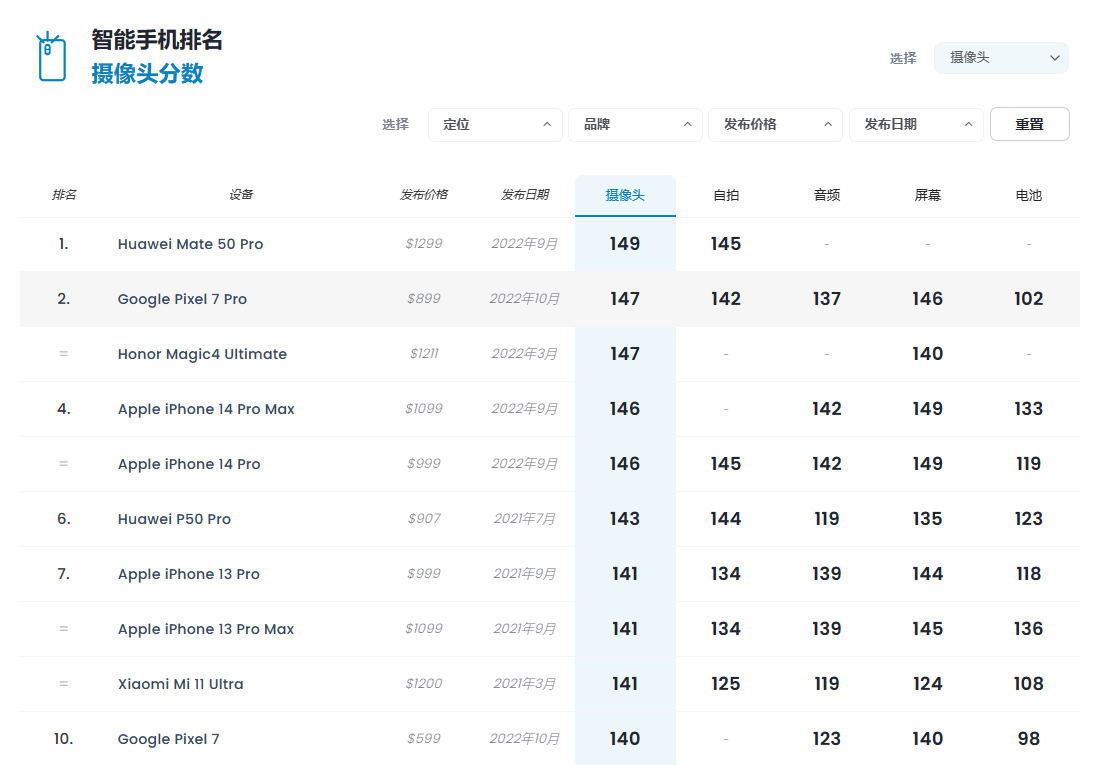Screen dimensions: 1100x765
Task: Switch to the 音频 column tab
Action: click(x=827, y=196)
